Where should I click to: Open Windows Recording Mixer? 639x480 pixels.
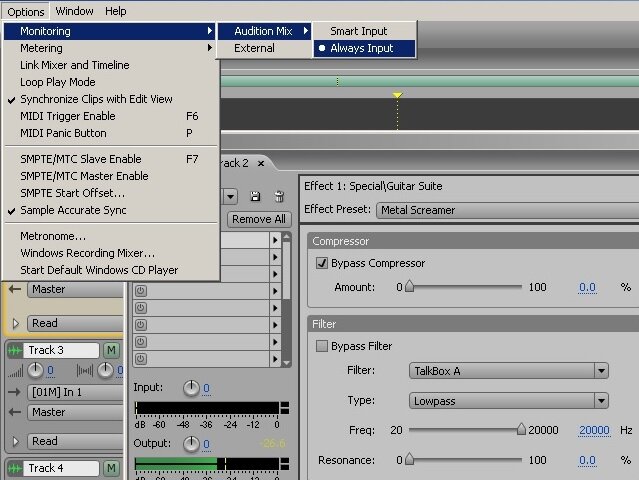109,253
